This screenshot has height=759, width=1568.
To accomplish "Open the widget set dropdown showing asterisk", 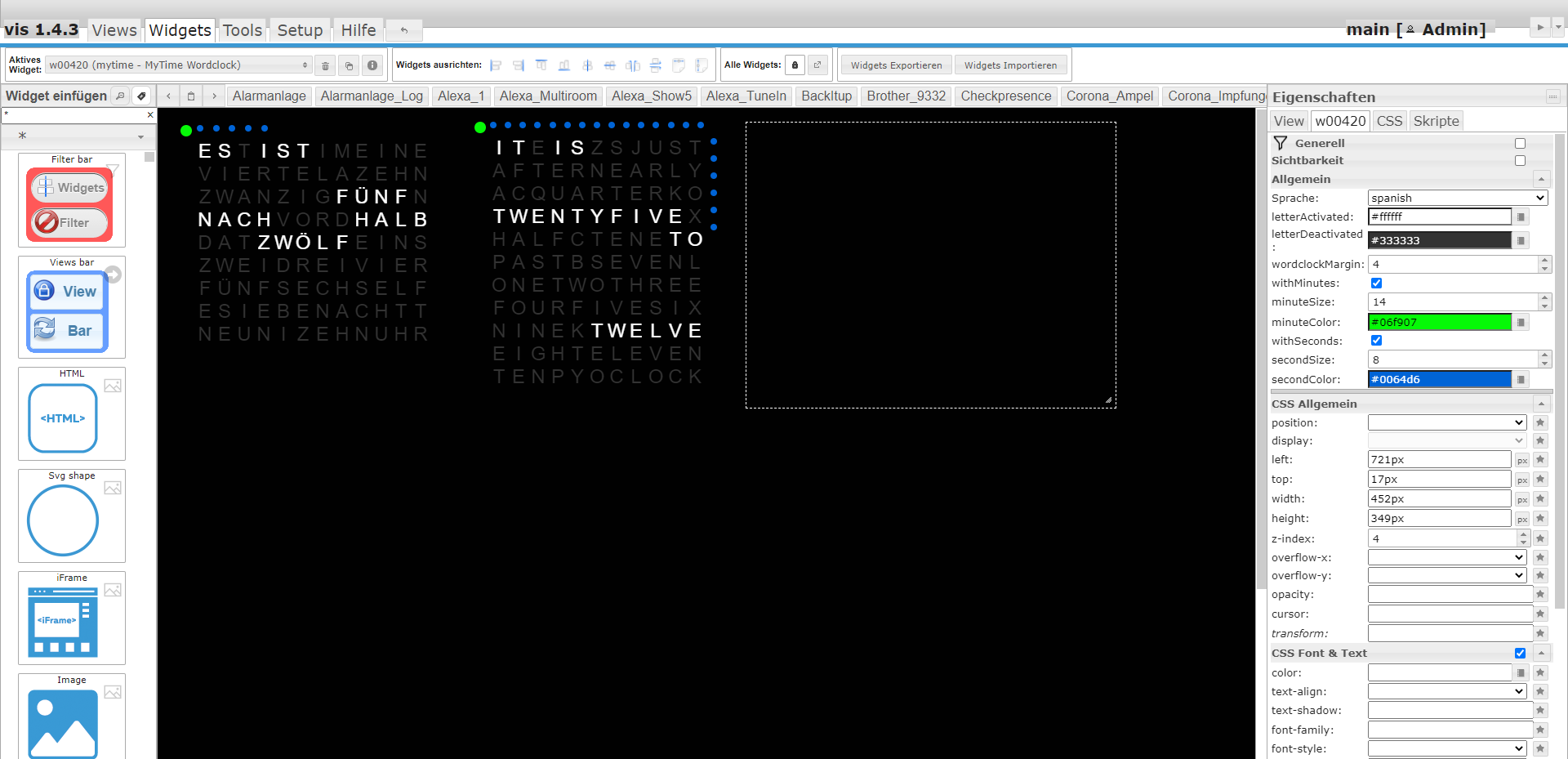I will 78,136.
